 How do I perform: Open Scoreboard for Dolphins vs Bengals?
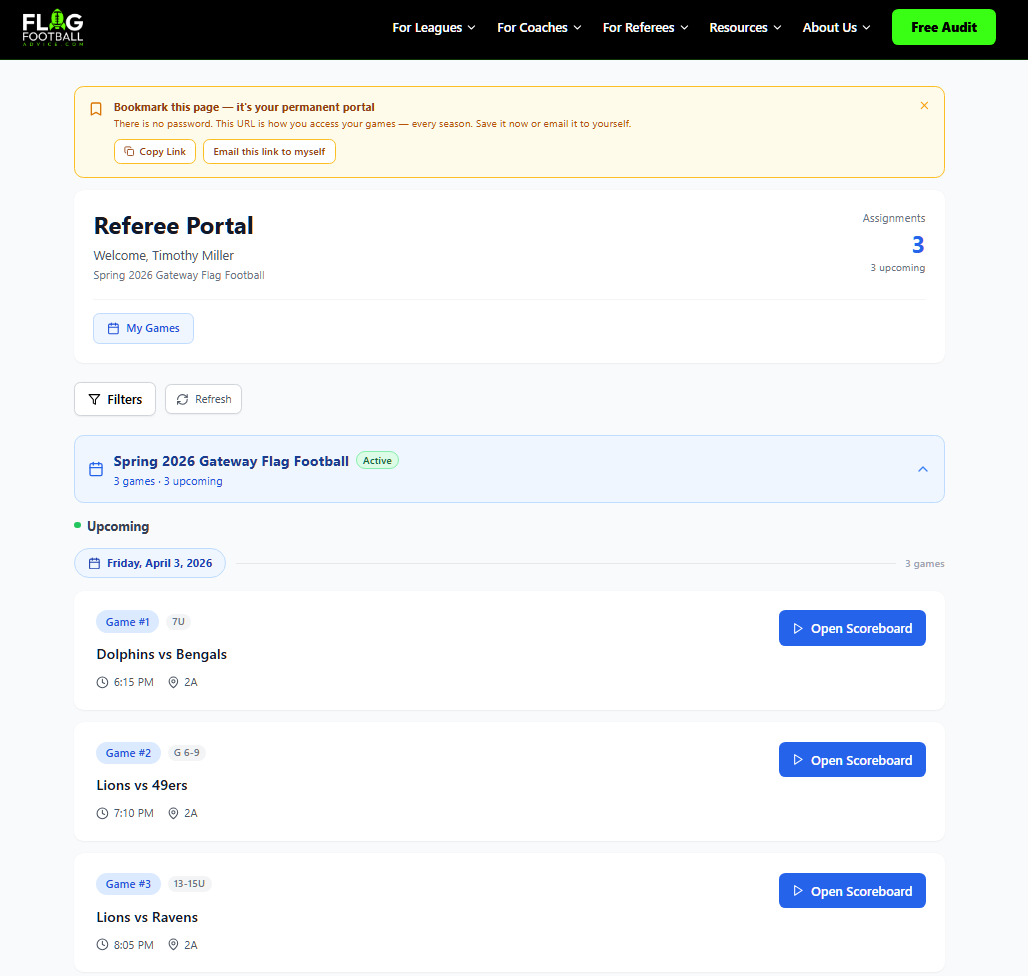pos(852,629)
